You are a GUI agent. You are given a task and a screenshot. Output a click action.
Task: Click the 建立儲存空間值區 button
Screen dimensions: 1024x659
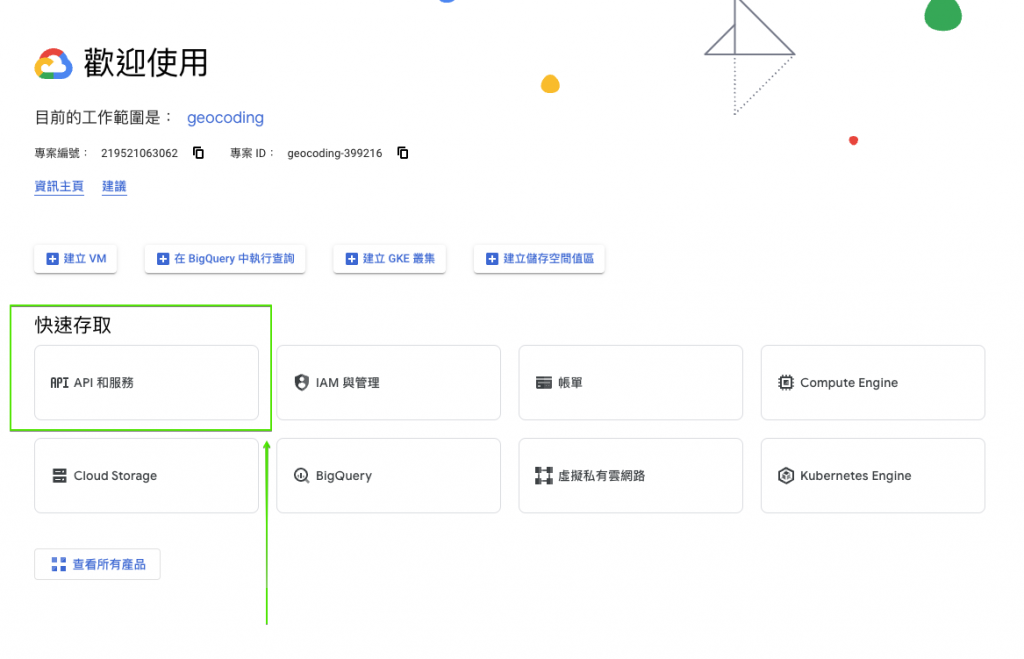(x=539, y=259)
